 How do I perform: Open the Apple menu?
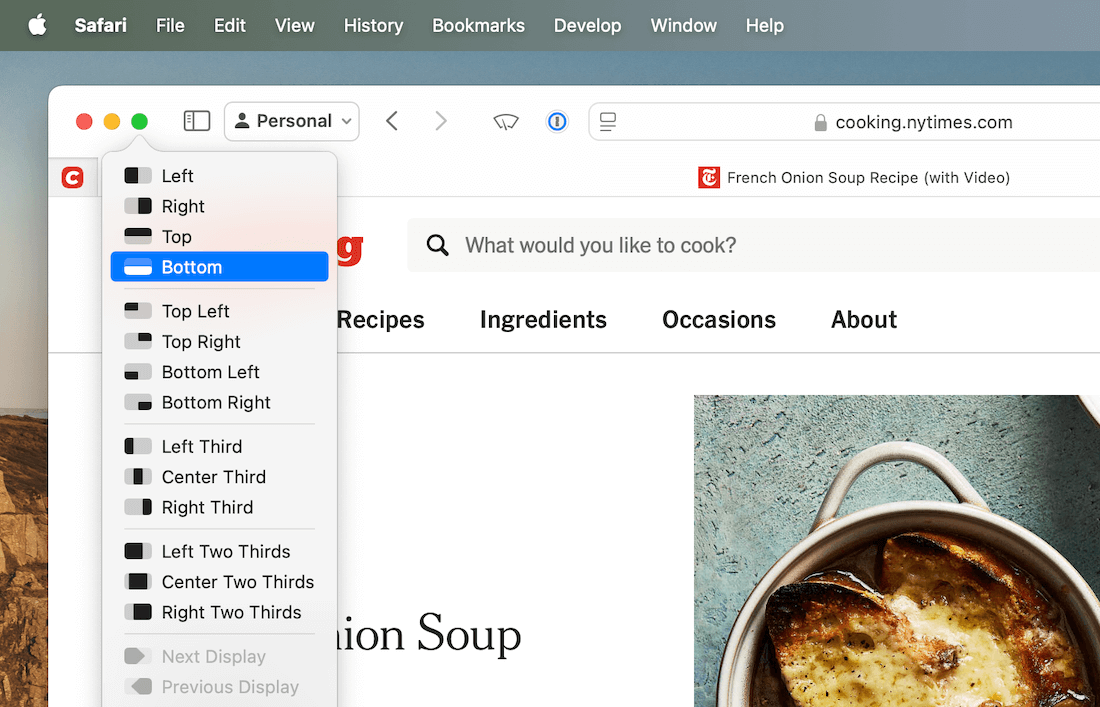click(x=37, y=26)
